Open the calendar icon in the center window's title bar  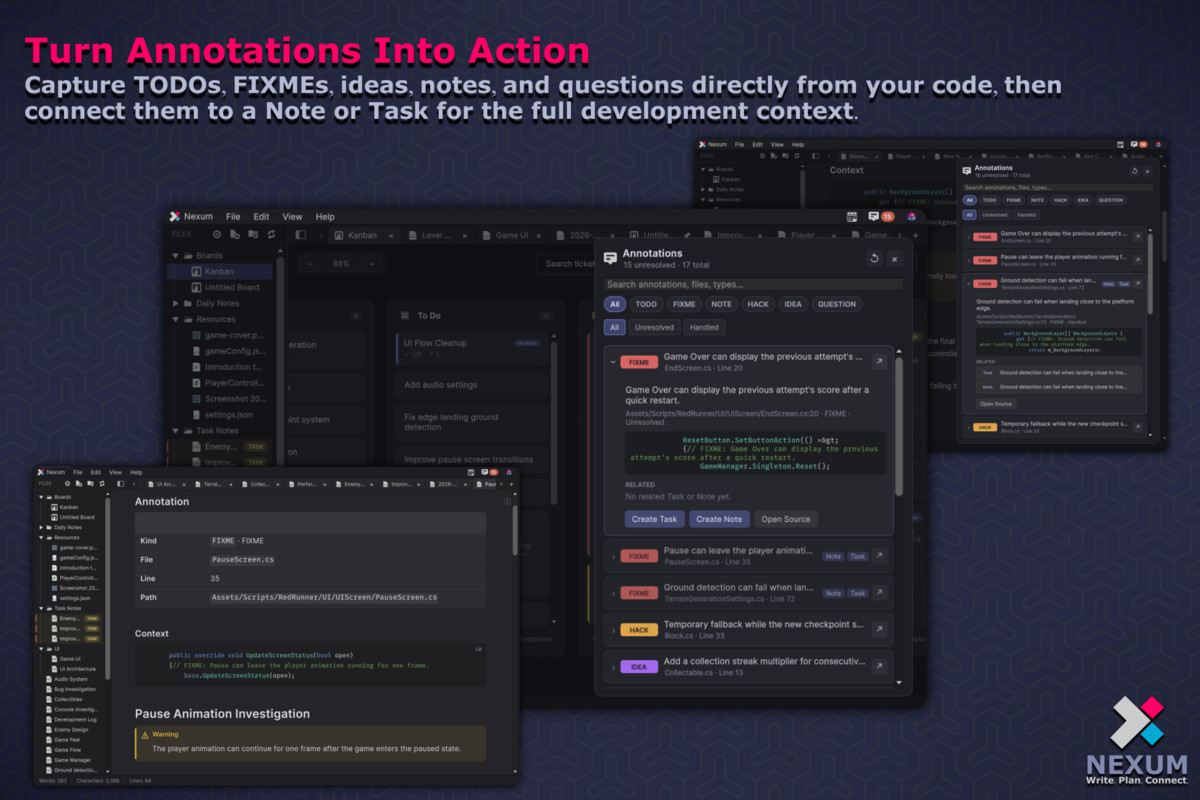(852, 216)
